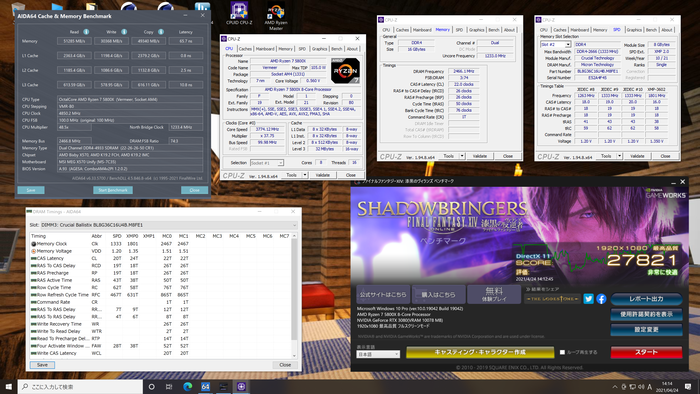Switch to Caches tab in CPU-Z CPU window

coord(245,49)
